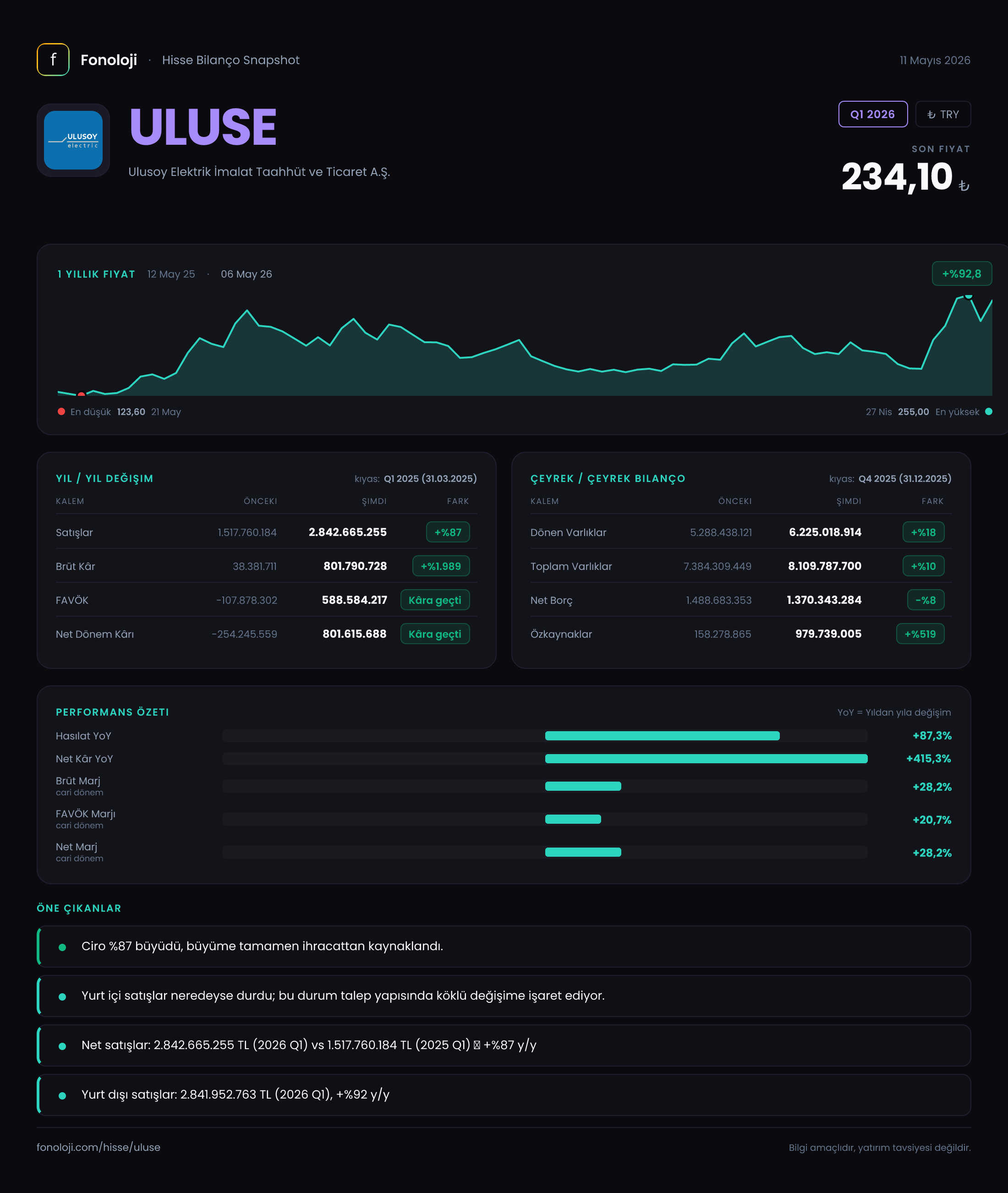Click Satışlar current value 2.842.665.255
The width and height of the screenshot is (1008, 1193).
[x=347, y=532]
